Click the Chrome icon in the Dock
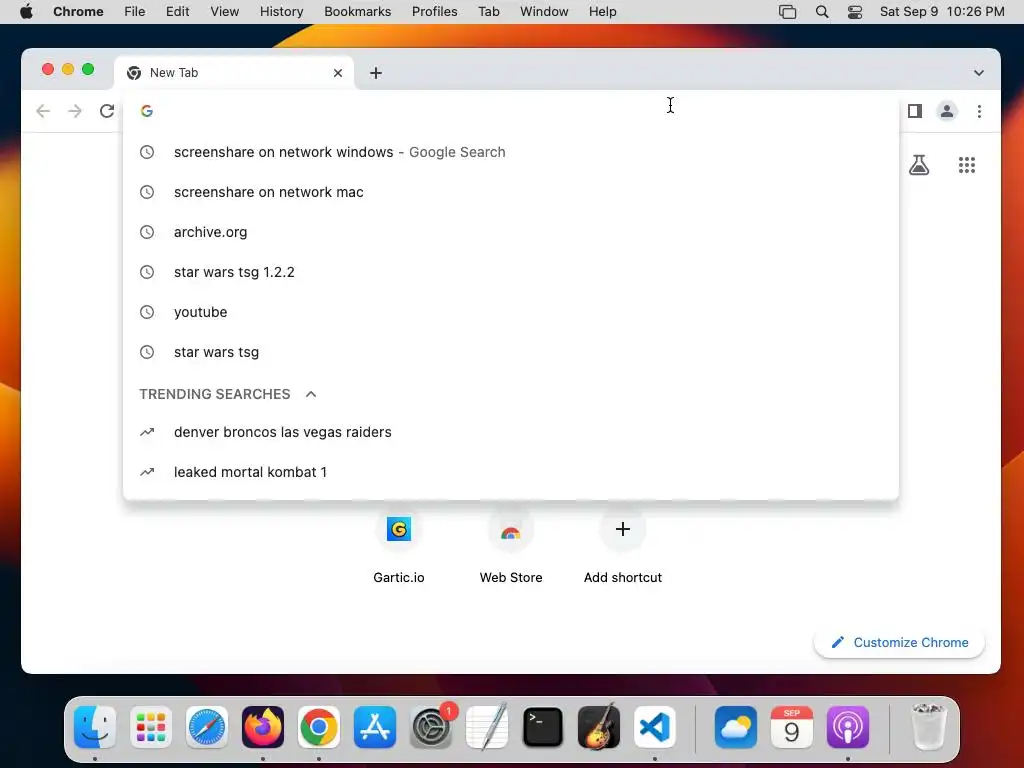This screenshot has height=768, width=1024. tap(319, 727)
